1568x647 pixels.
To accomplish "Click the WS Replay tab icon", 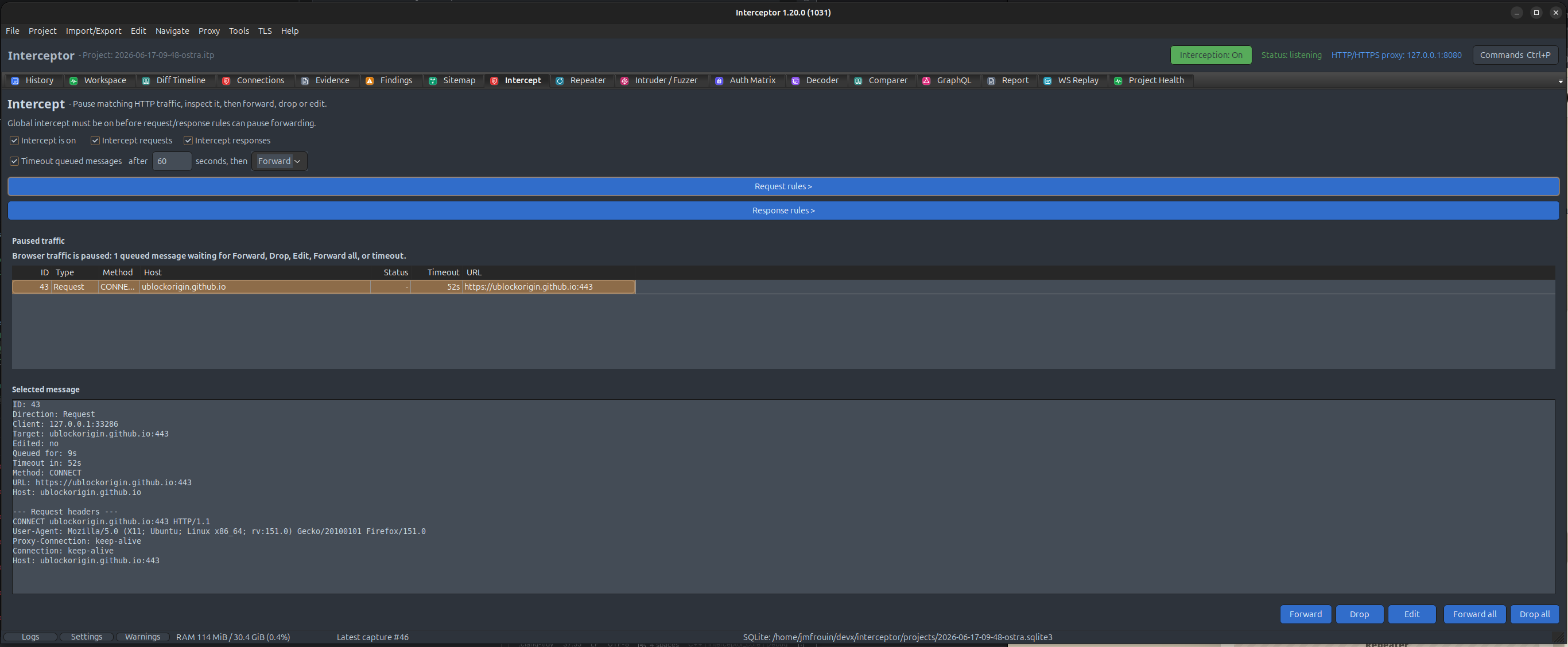I will click(1047, 81).
